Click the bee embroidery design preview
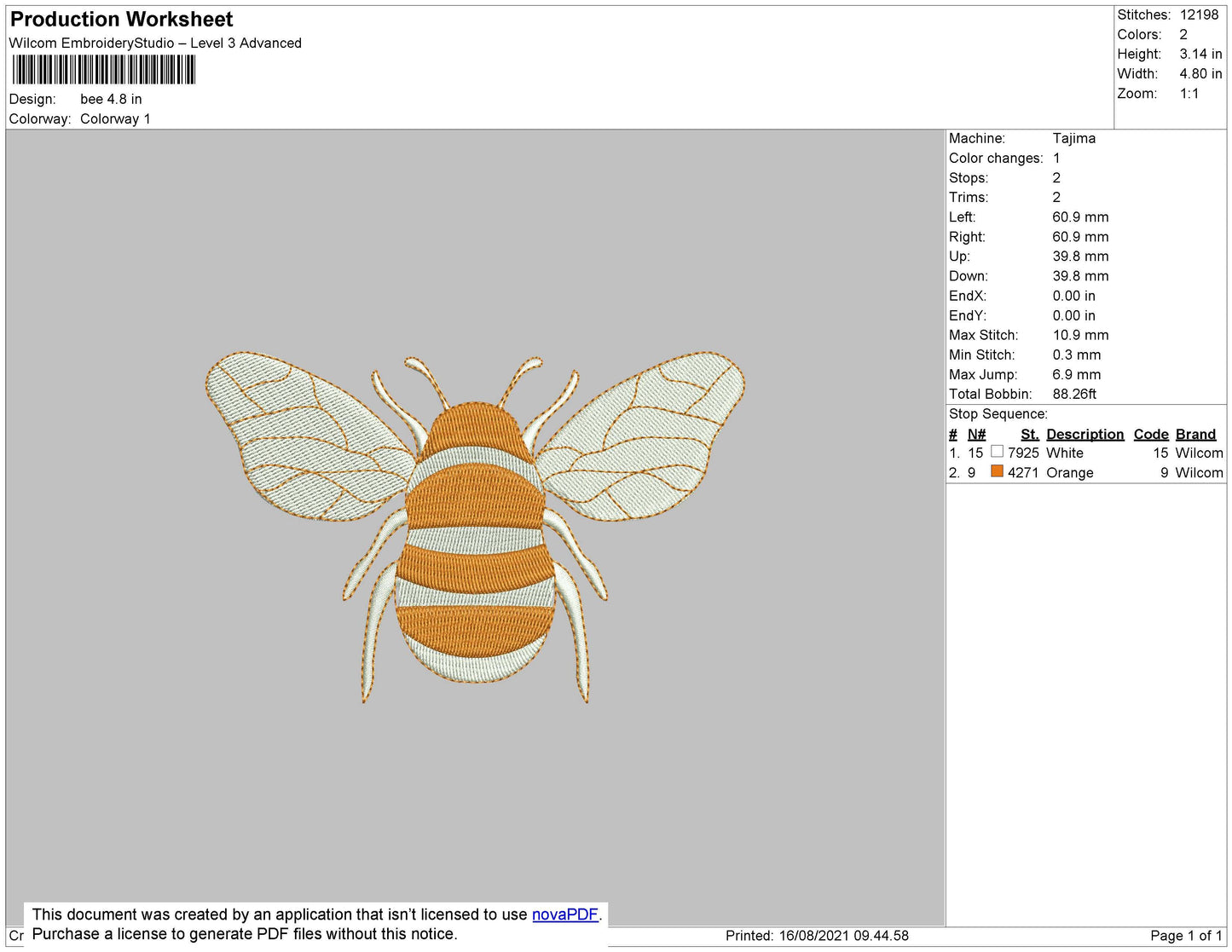Screen dimensions: 1232x952 pos(475,526)
